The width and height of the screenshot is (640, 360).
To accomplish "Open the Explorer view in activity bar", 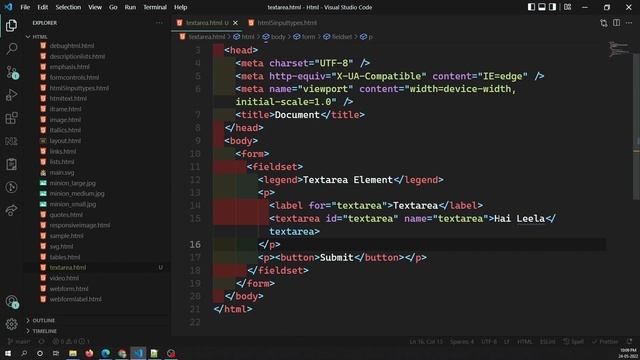I will tap(11, 25).
